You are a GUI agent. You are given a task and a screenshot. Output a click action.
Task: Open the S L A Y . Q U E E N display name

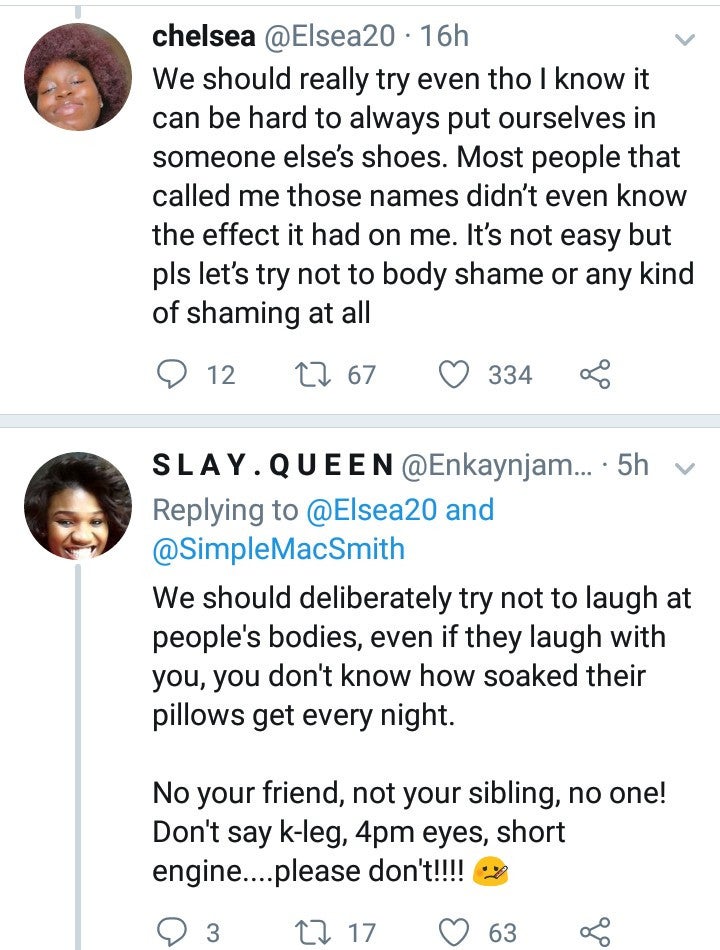coord(271,465)
